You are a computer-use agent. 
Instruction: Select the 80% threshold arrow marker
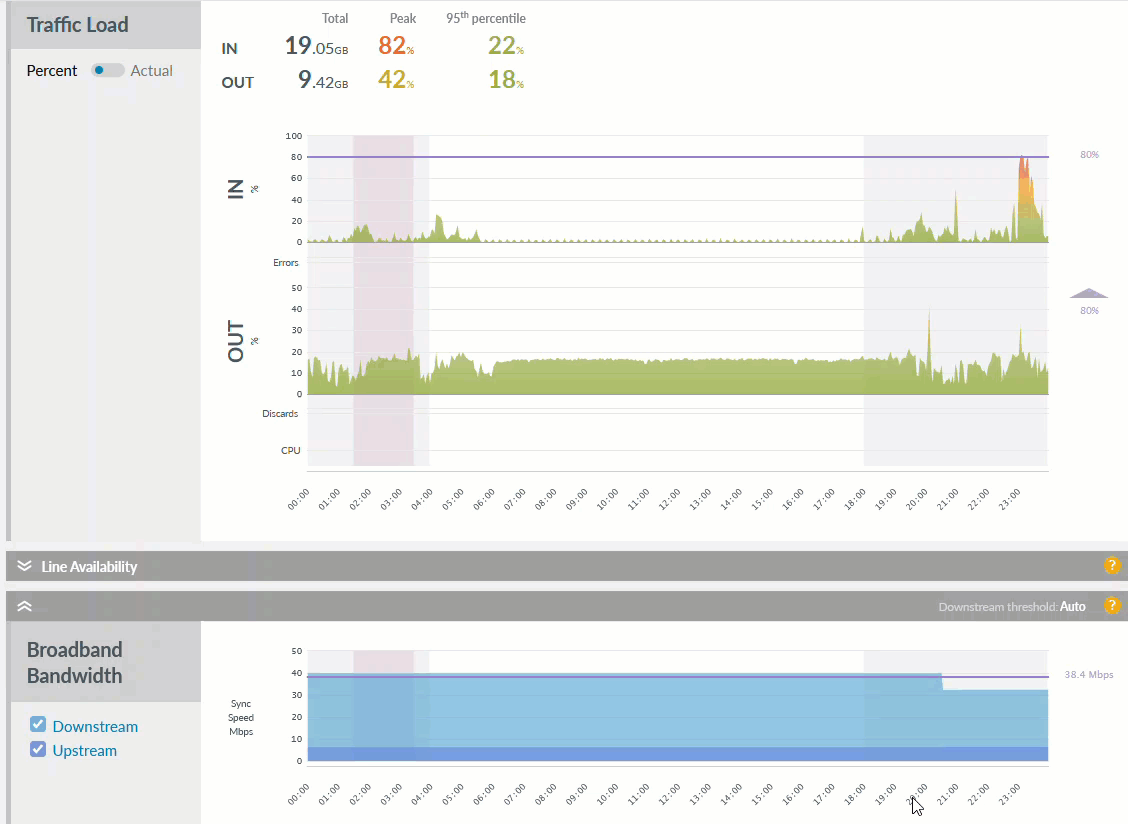tap(1089, 293)
